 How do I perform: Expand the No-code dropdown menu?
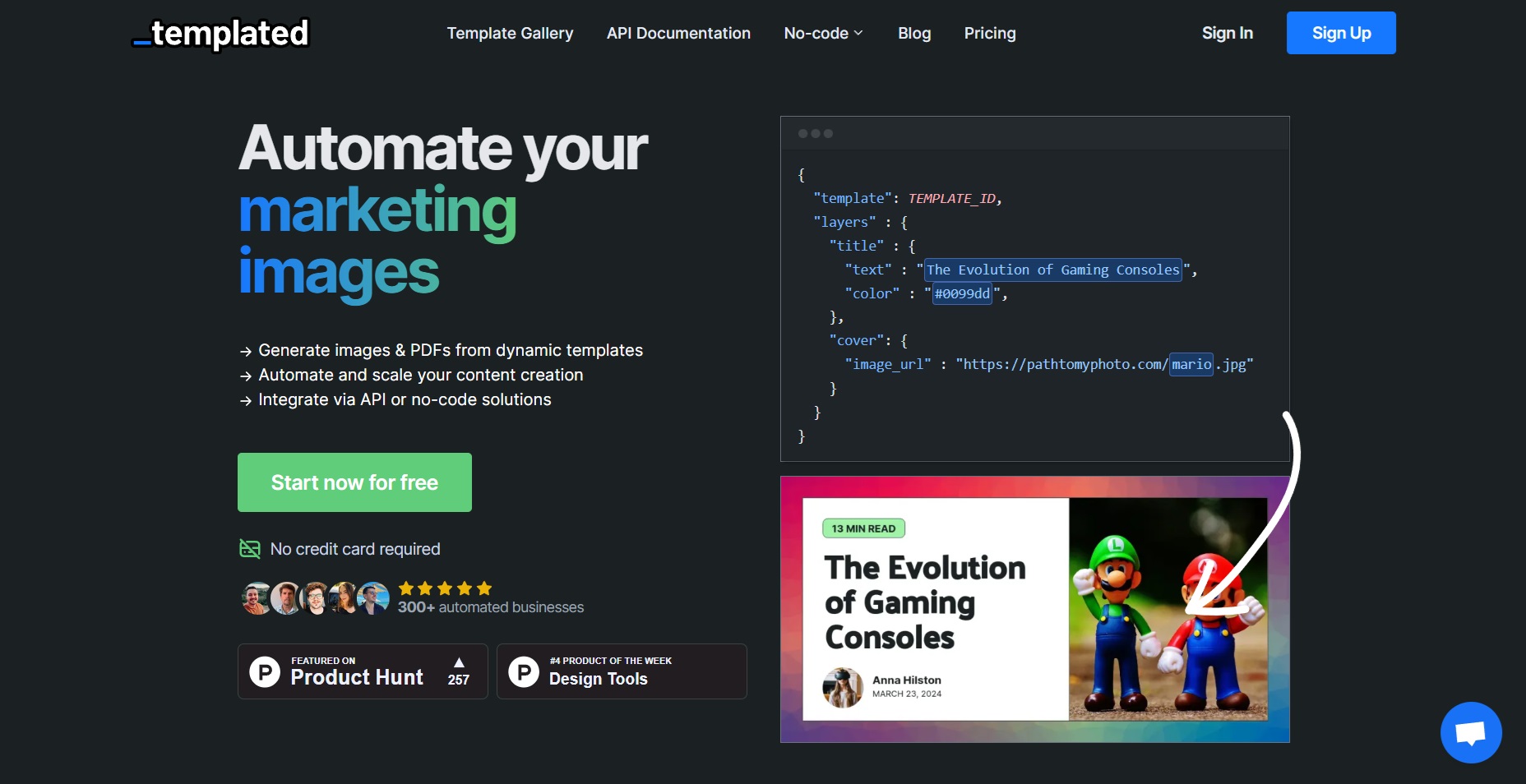point(823,34)
